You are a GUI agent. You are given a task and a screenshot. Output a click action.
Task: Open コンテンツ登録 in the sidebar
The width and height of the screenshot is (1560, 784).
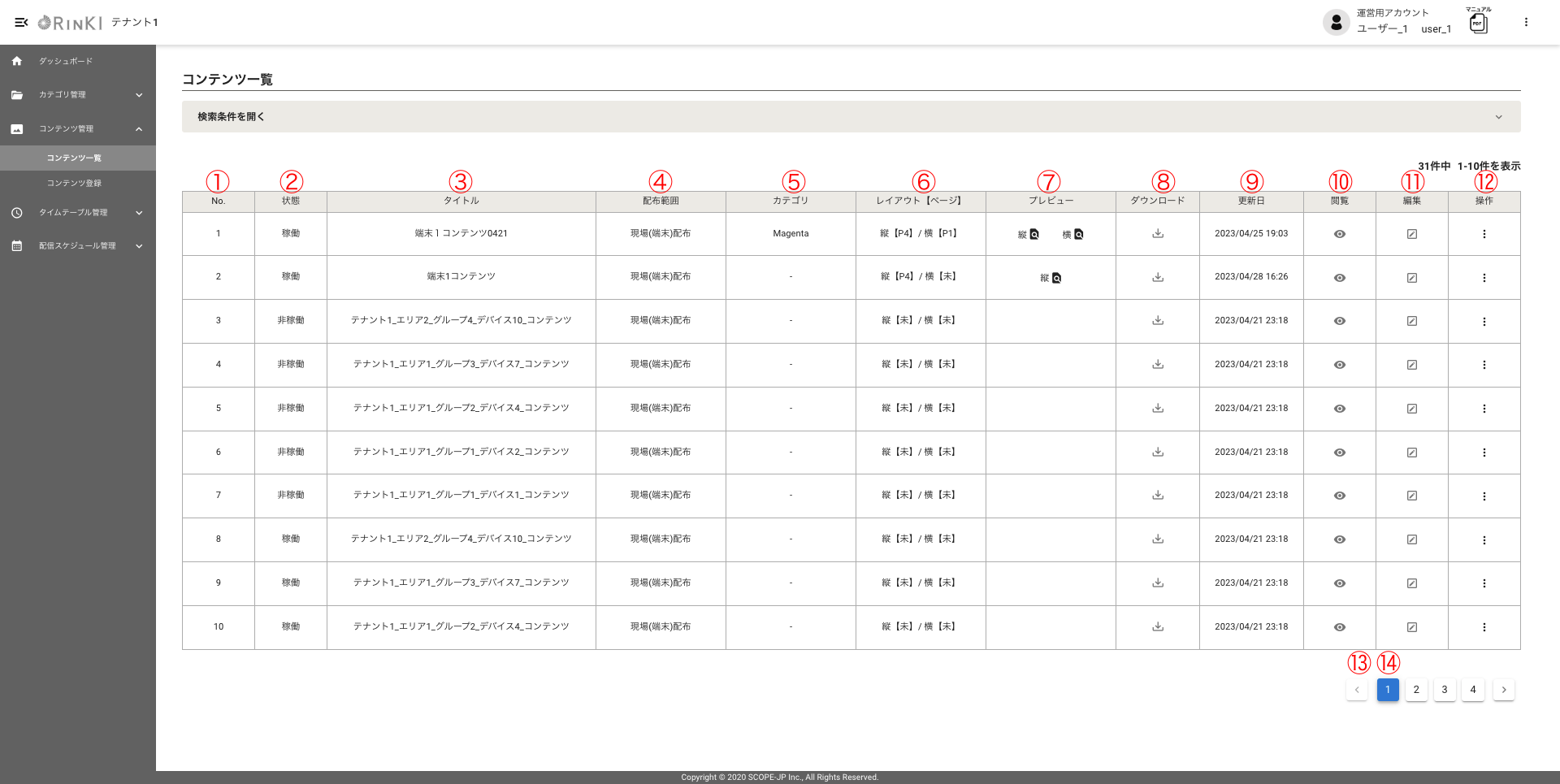74,184
